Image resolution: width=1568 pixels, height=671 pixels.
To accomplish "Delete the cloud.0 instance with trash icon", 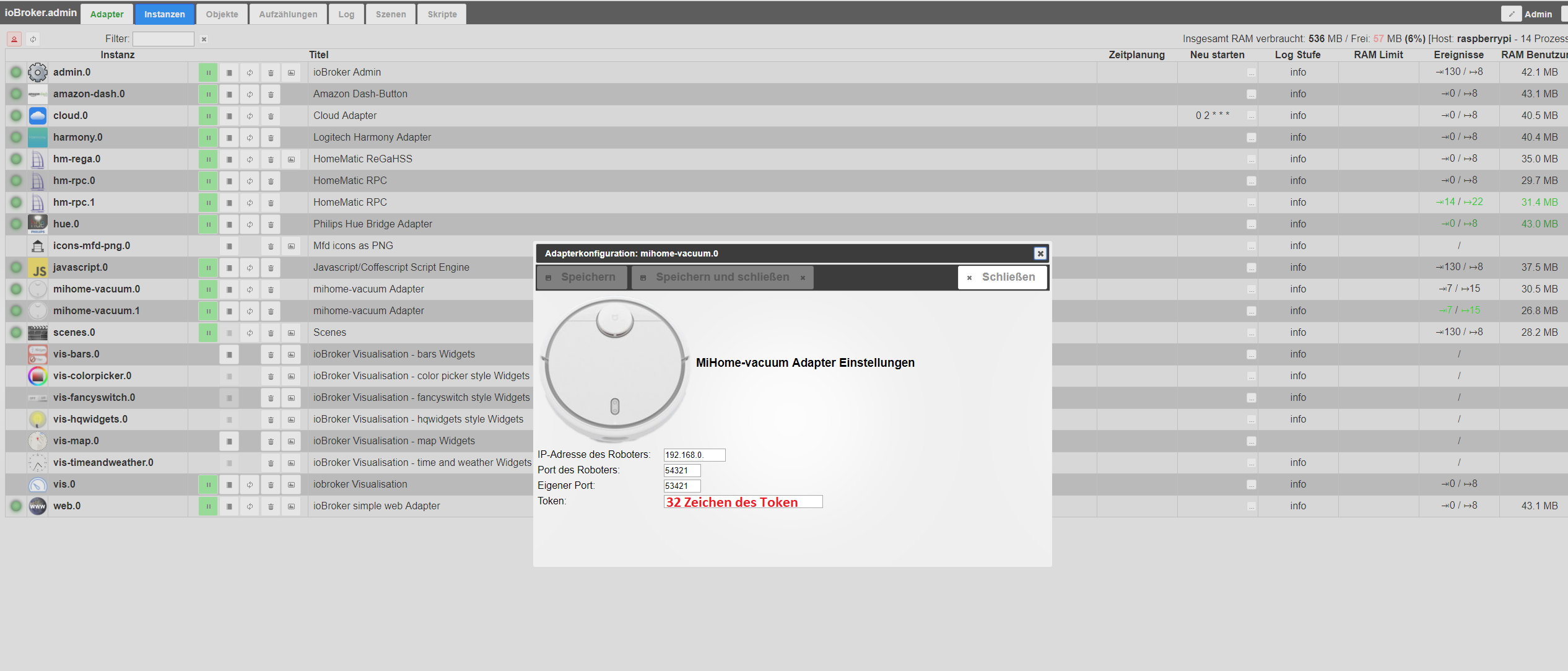I will [271, 116].
